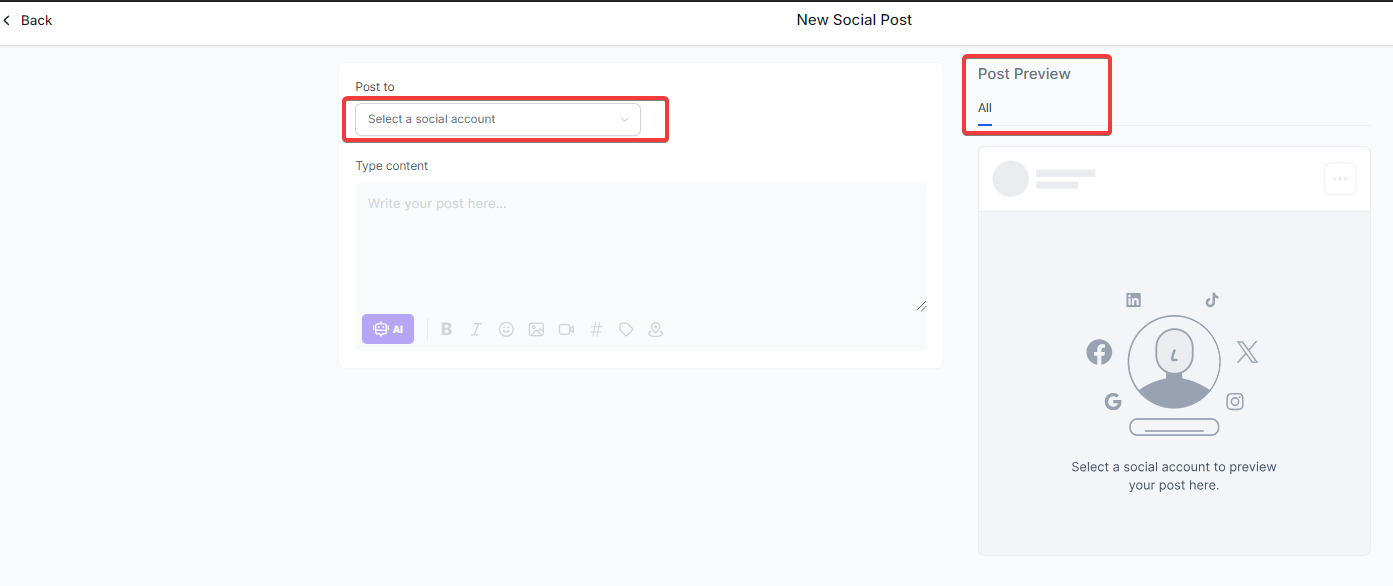Click the AI content generator button
The width and height of the screenshot is (1393, 586).
coord(388,329)
